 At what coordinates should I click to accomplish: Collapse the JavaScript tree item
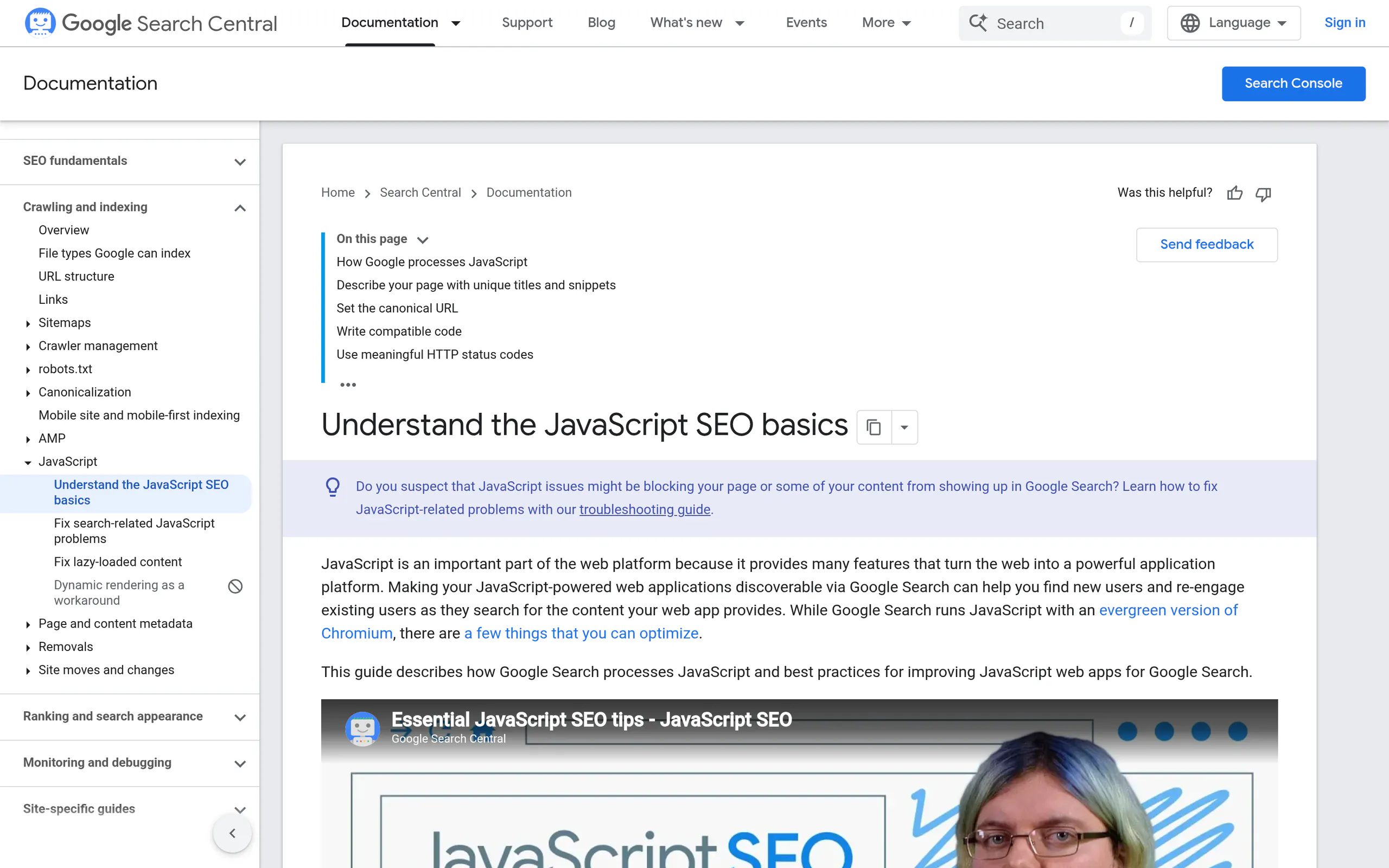[28, 463]
